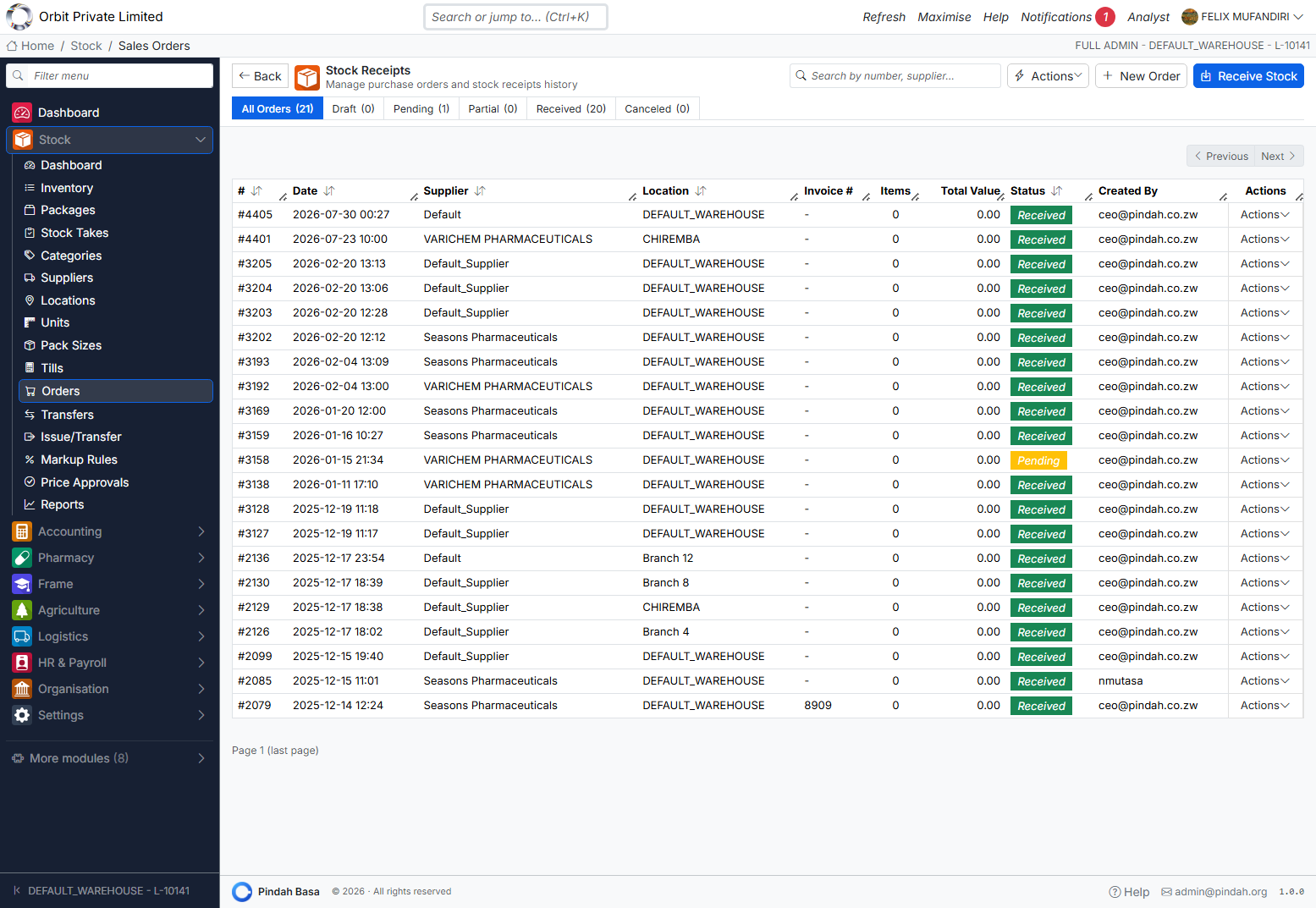The width and height of the screenshot is (1316, 908).
Task: Open the header Actions dropdown
Action: pyautogui.click(x=1048, y=76)
